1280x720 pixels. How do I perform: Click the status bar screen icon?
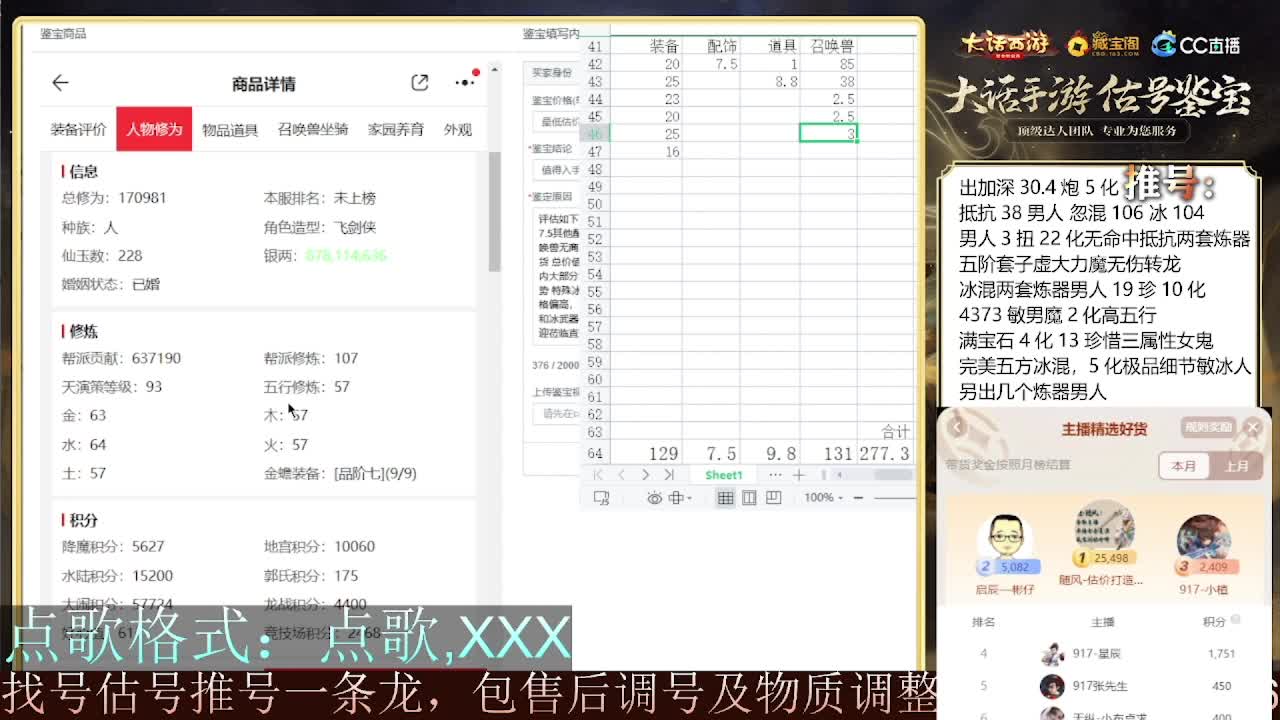[x=601, y=498]
